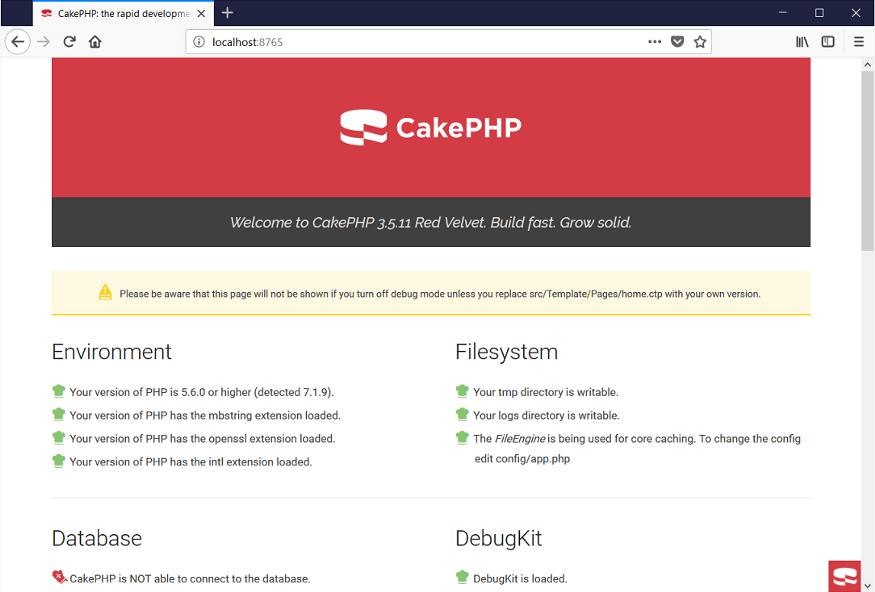
Task: Open the Firefox hamburger menu
Action: click(x=859, y=42)
